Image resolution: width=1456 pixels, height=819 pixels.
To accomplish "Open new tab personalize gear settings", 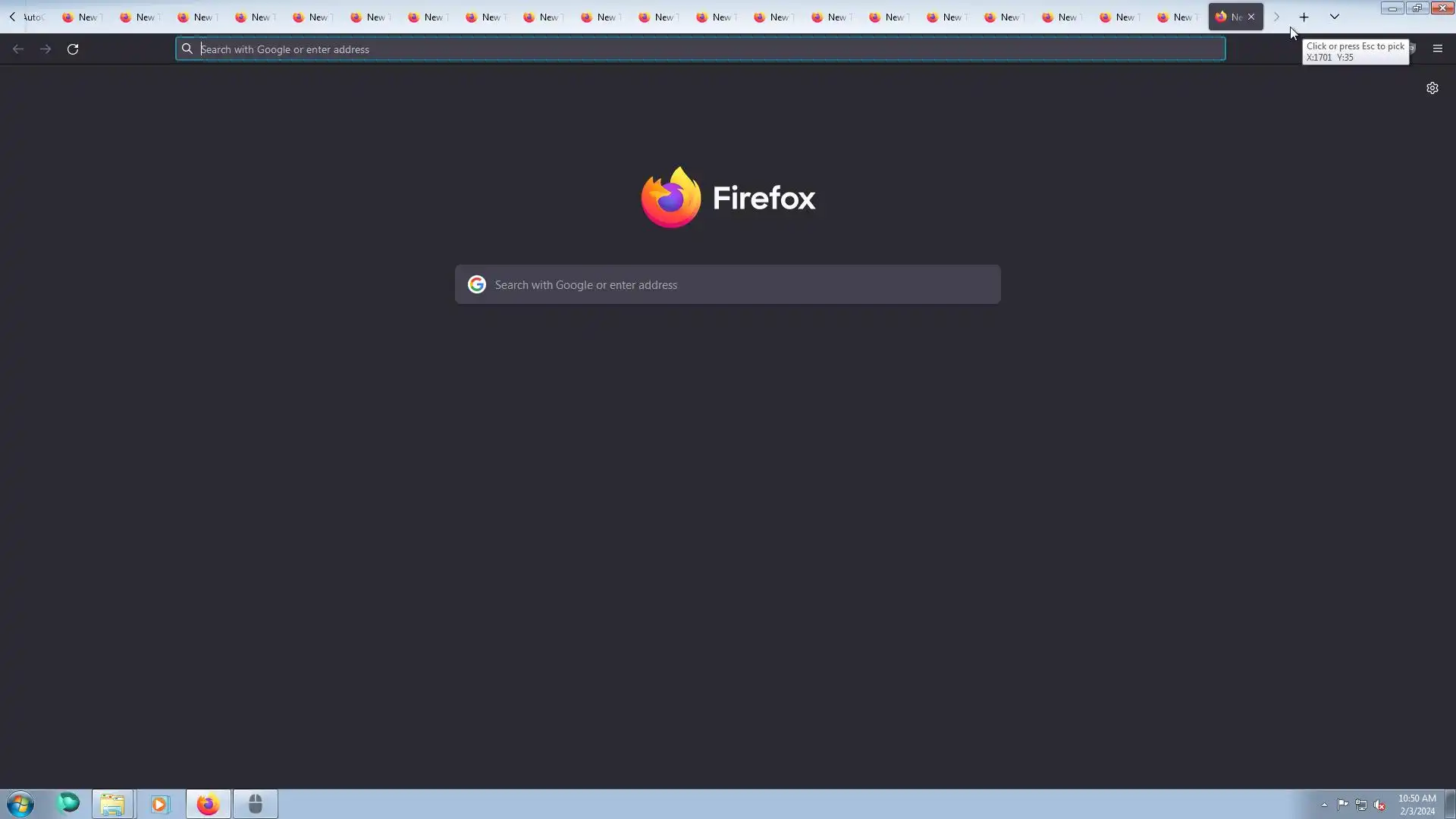I will click(1432, 88).
